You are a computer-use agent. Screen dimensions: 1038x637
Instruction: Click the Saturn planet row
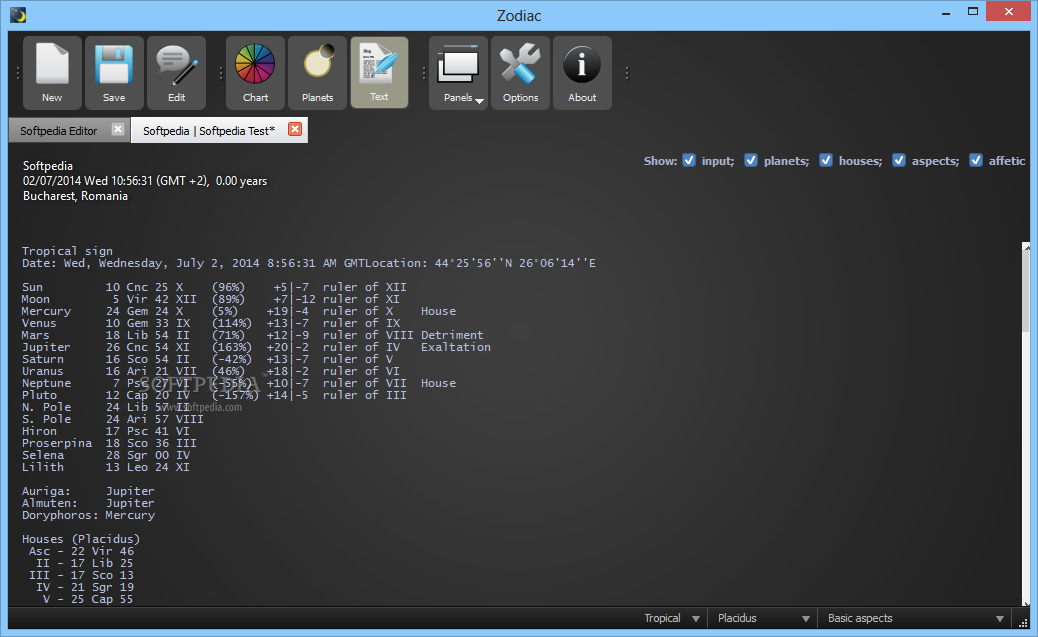click(207, 359)
